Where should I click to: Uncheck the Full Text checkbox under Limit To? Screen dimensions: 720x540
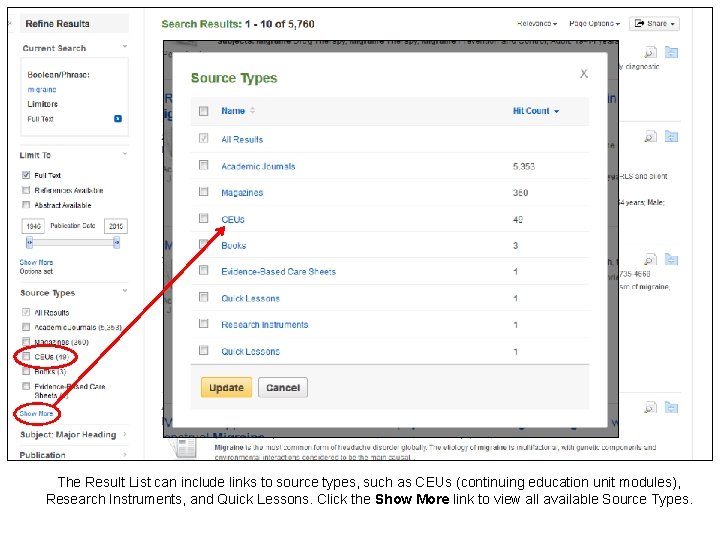coord(26,175)
